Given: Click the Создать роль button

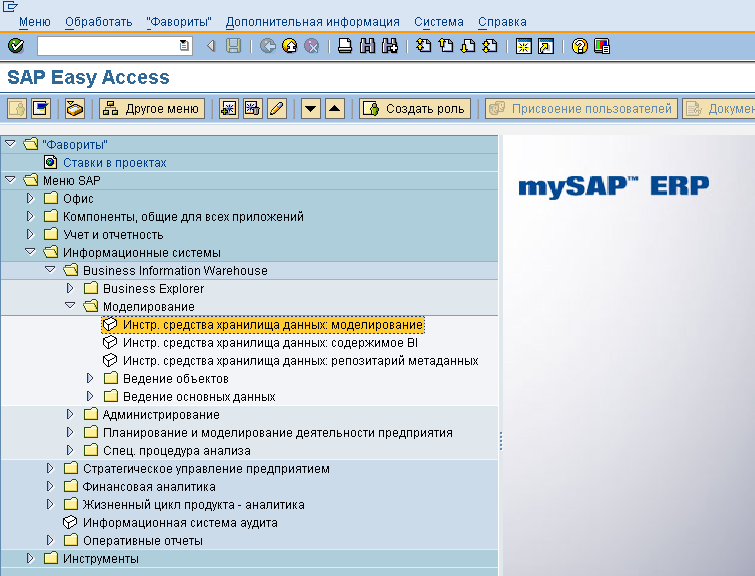Looking at the screenshot, I should (x=415, y=108).
